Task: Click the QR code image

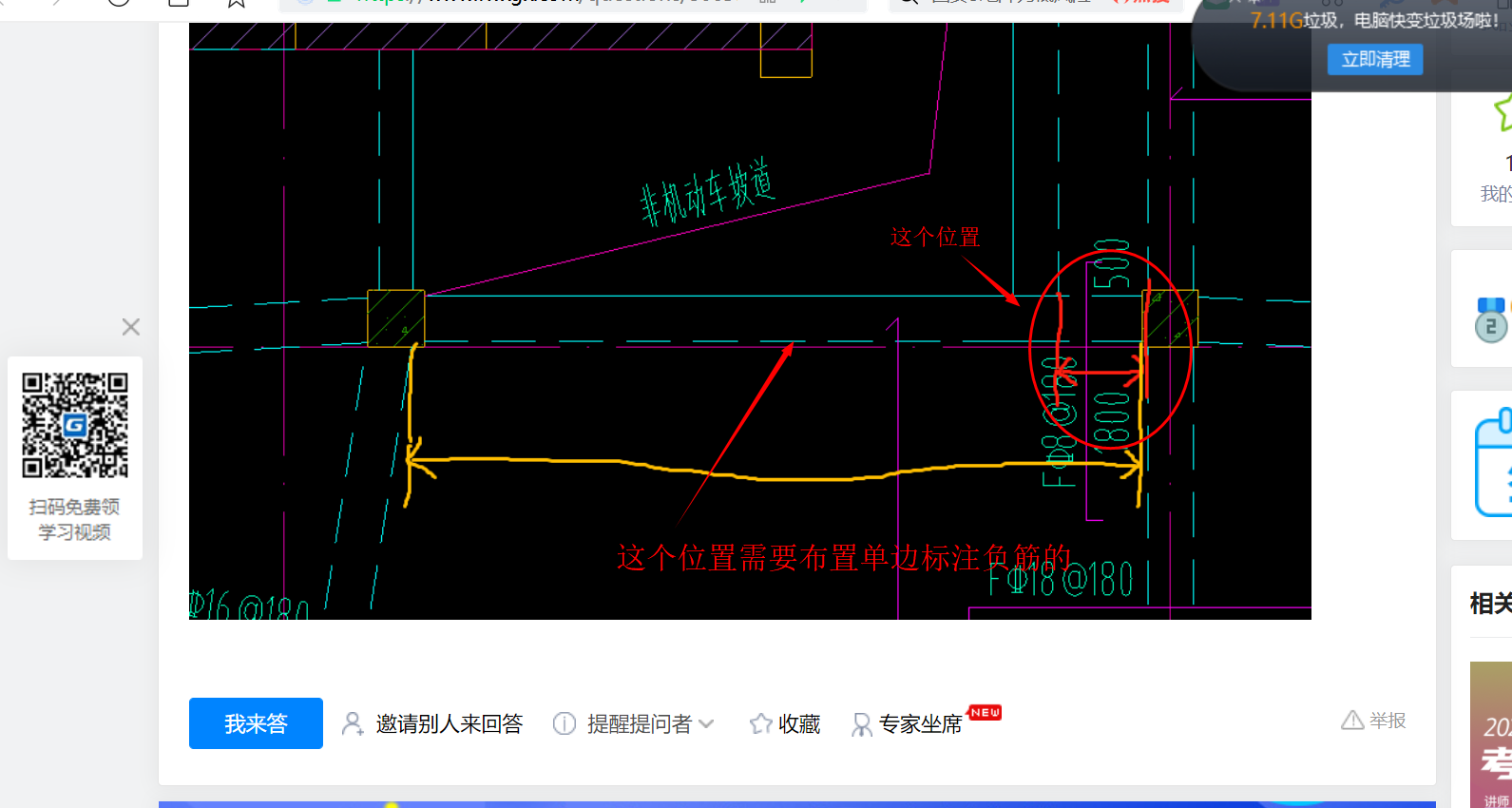Action: point(75,425)
